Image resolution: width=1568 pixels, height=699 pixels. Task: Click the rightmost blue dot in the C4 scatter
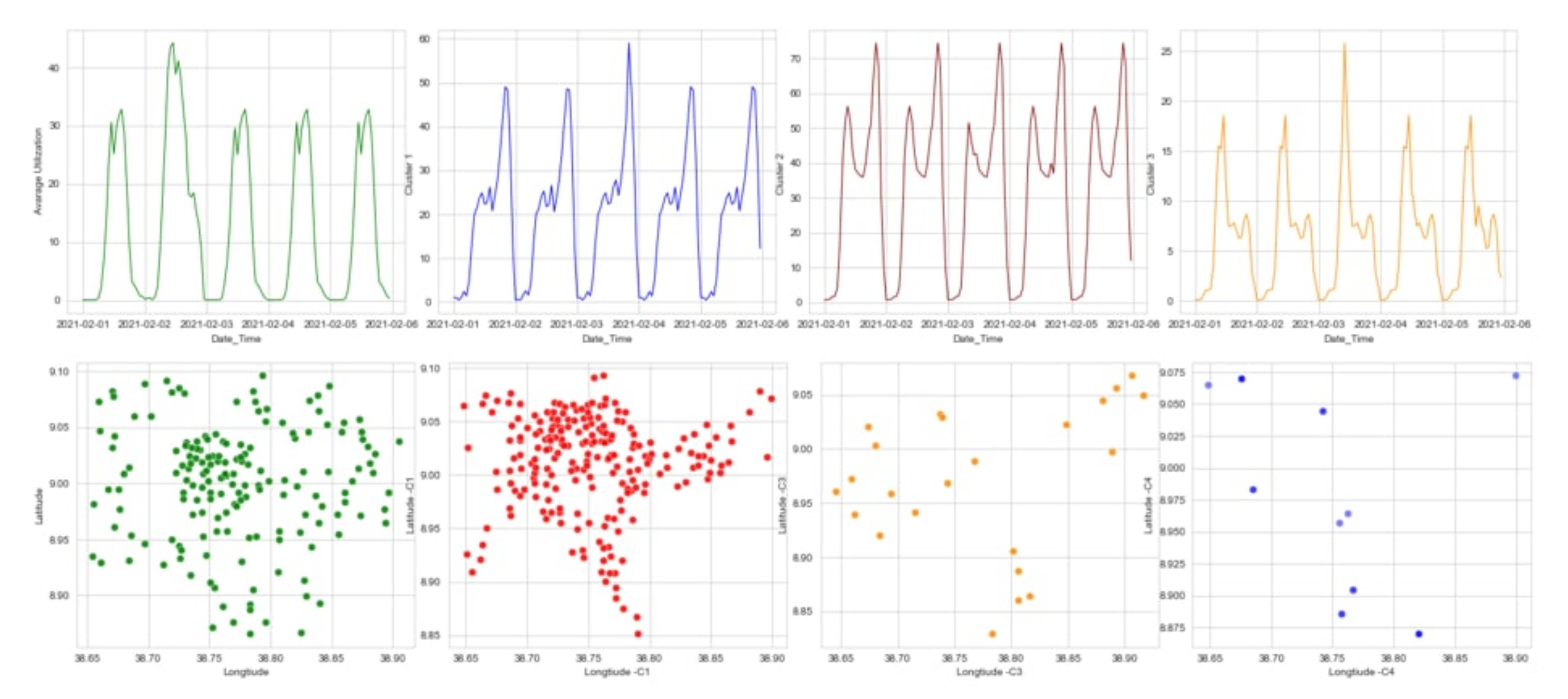[1516, 376]
